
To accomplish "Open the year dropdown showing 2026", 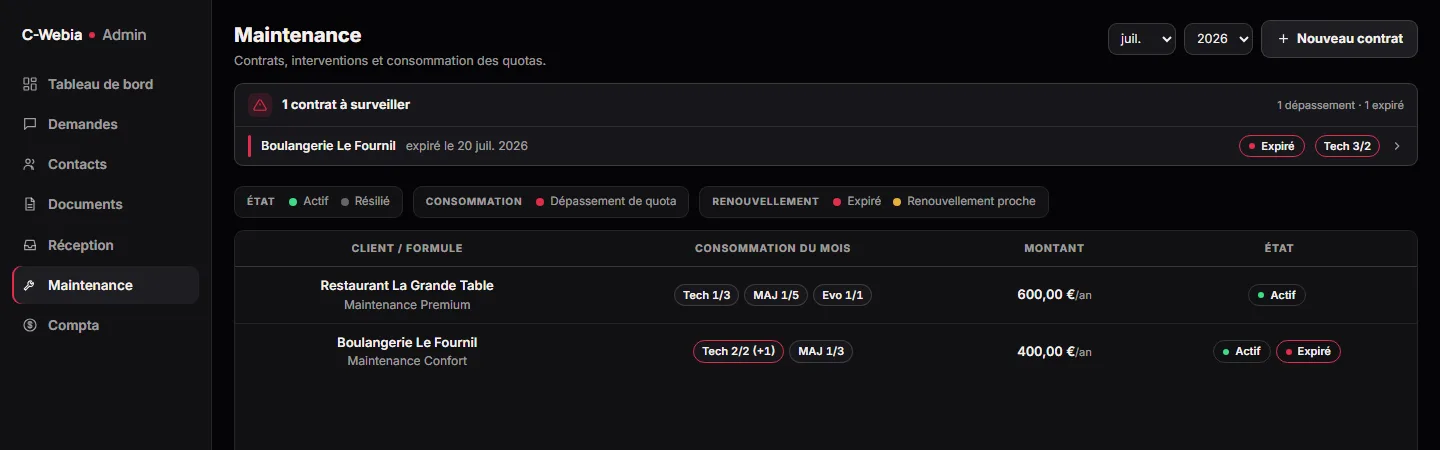I will (x=1218, y=39).
